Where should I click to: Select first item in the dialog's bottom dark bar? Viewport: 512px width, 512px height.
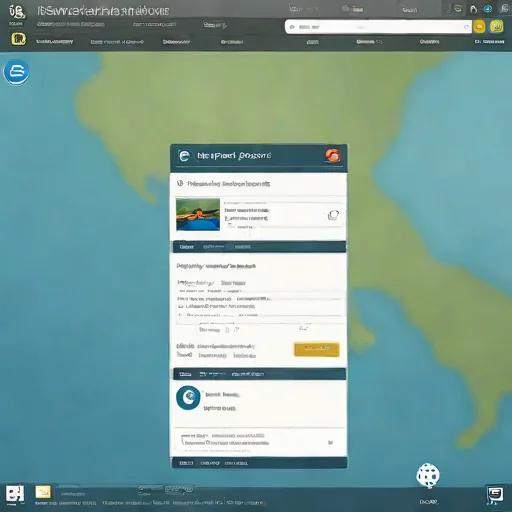point(186,463)
